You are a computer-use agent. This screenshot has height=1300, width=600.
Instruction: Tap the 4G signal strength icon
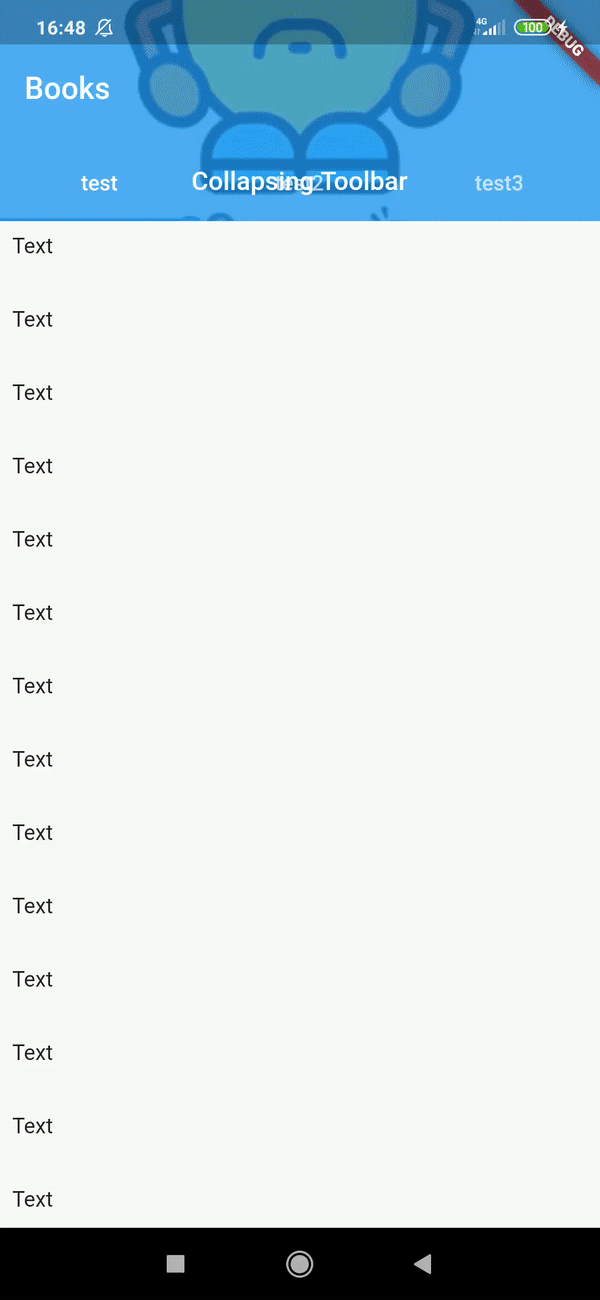(x=491, y=27)
